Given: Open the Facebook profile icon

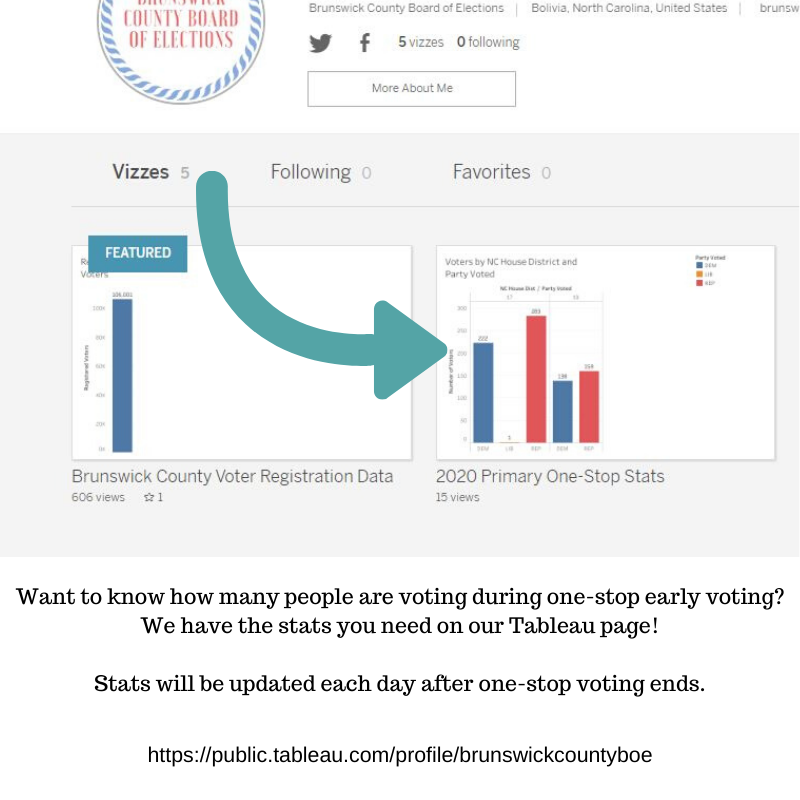Looking at the screenshot, I should (x=364, y=43).
